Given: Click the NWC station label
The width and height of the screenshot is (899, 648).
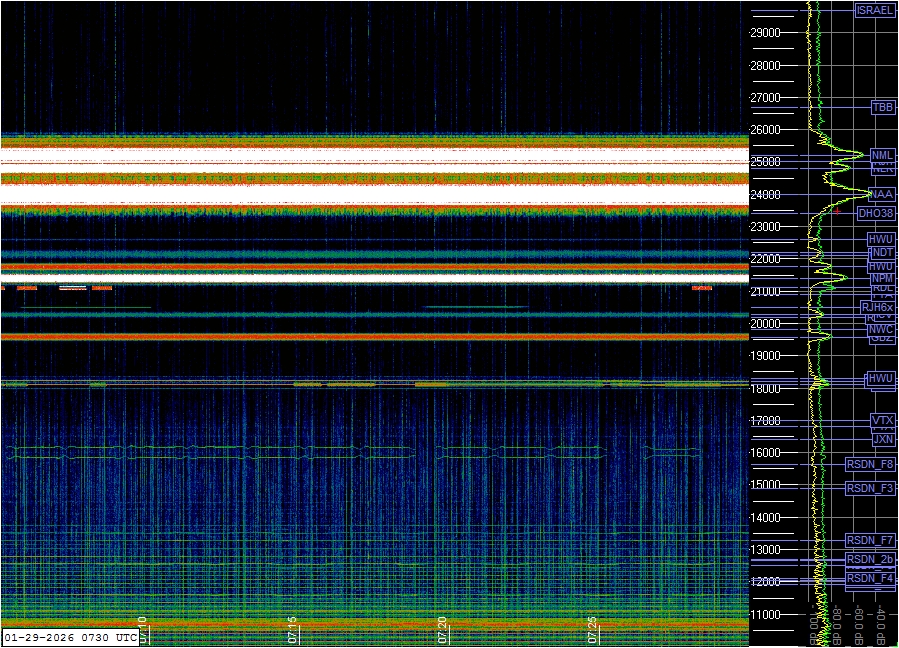Looking at the screenshot, I should point(880,330).
